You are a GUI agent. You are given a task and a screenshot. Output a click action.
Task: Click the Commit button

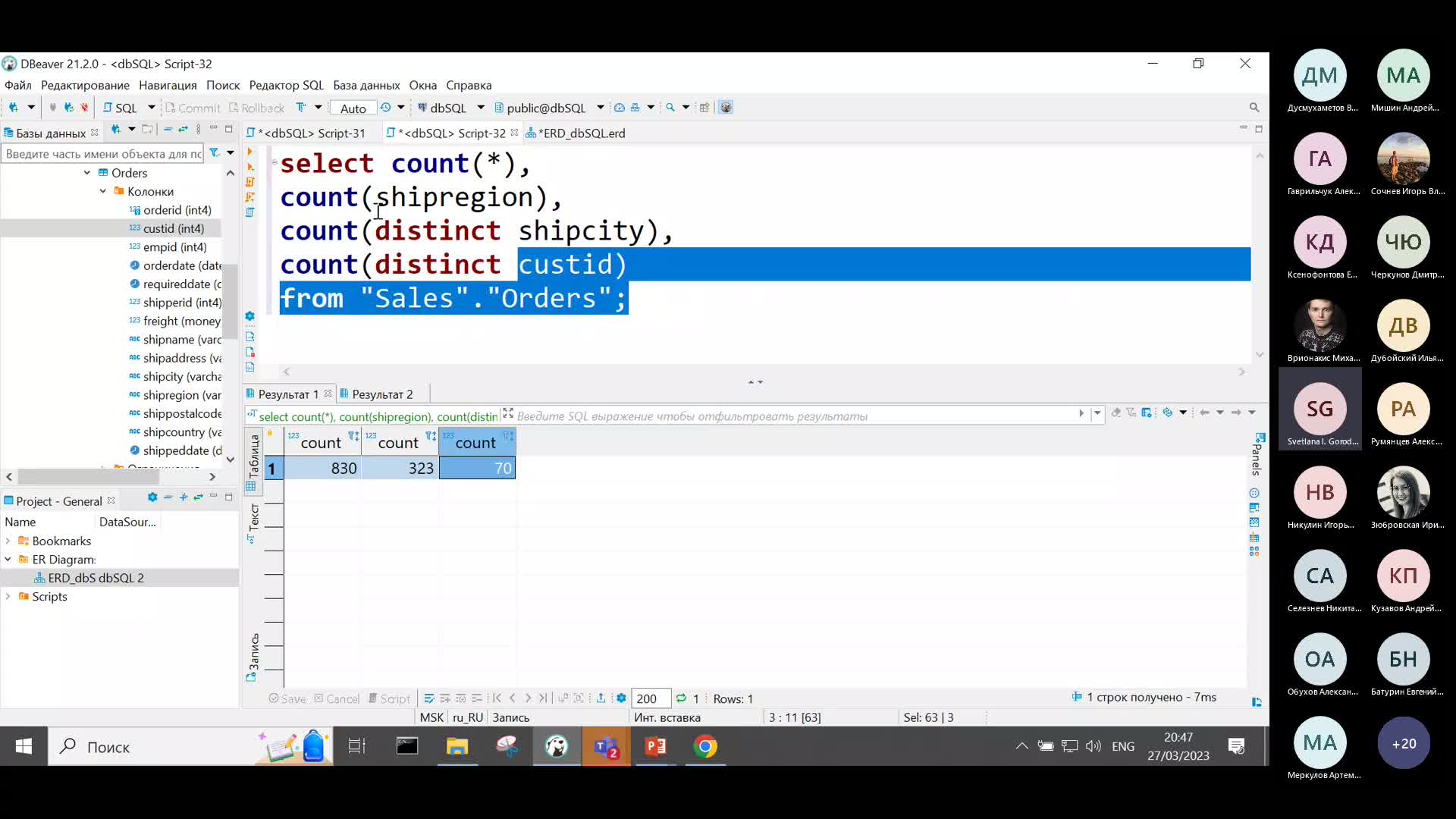click(193, 108)
